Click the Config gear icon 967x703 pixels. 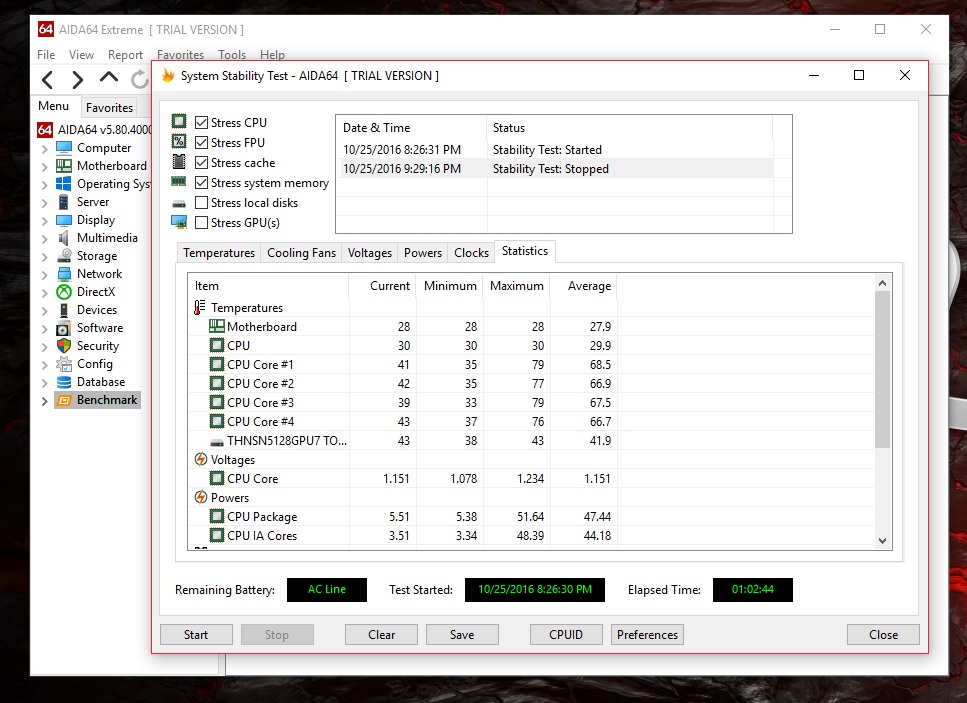[x=64, y=364]
